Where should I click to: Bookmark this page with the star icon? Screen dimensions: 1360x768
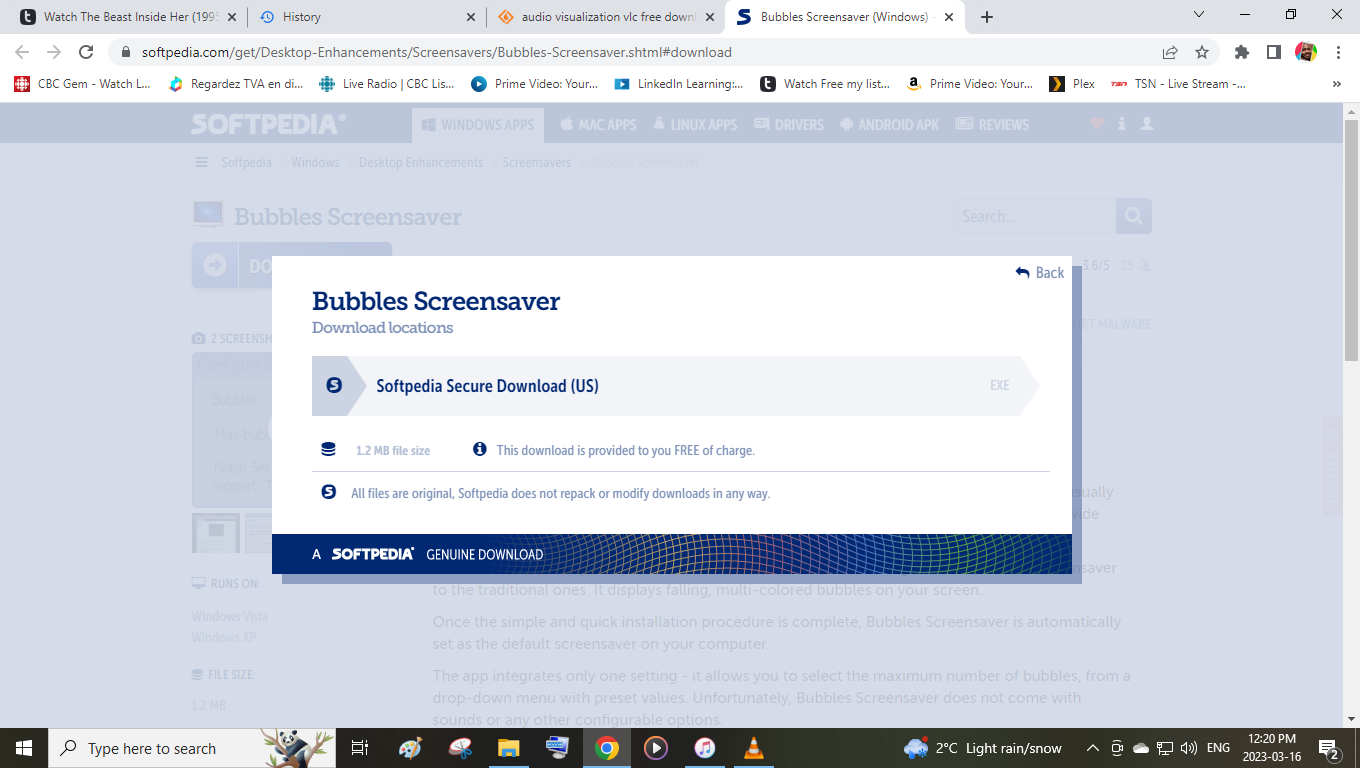(1202, 52)
